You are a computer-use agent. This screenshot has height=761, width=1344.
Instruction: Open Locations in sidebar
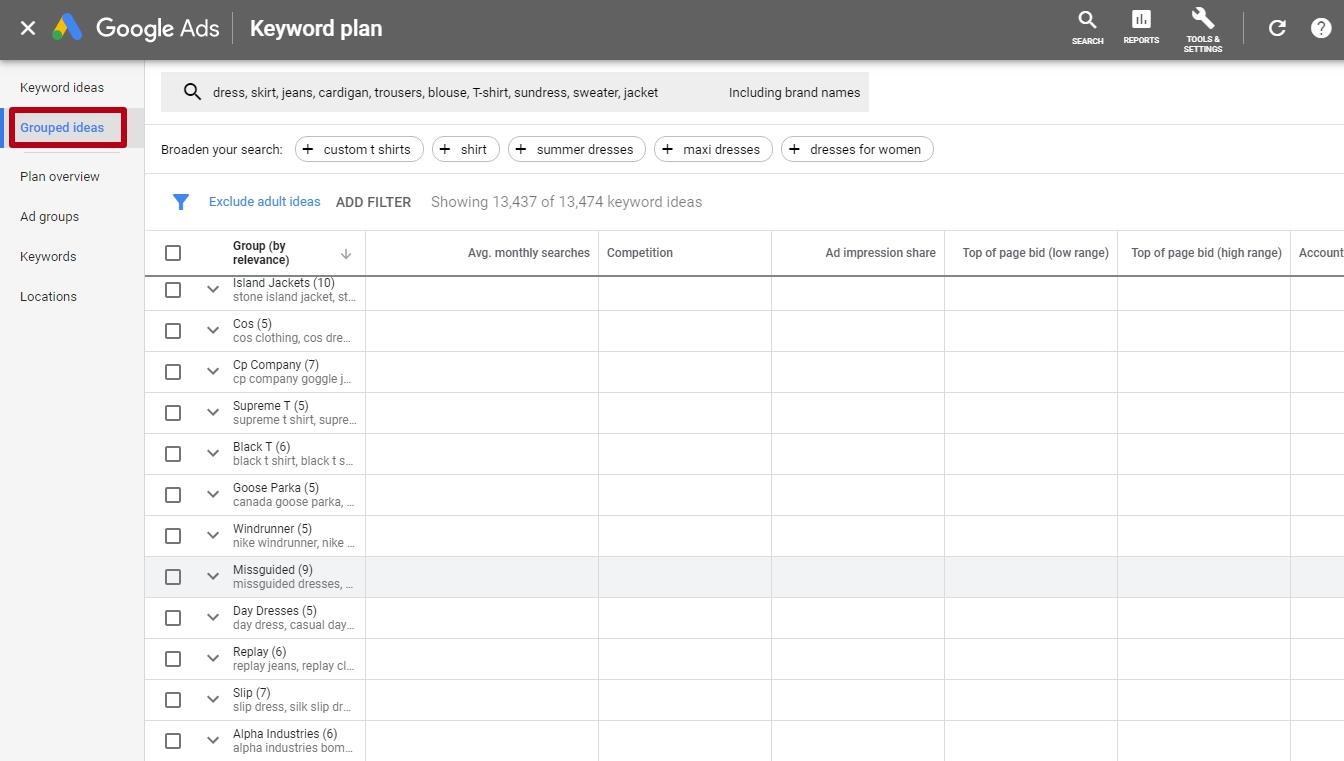pyautogui.click(x=48, y=297)
